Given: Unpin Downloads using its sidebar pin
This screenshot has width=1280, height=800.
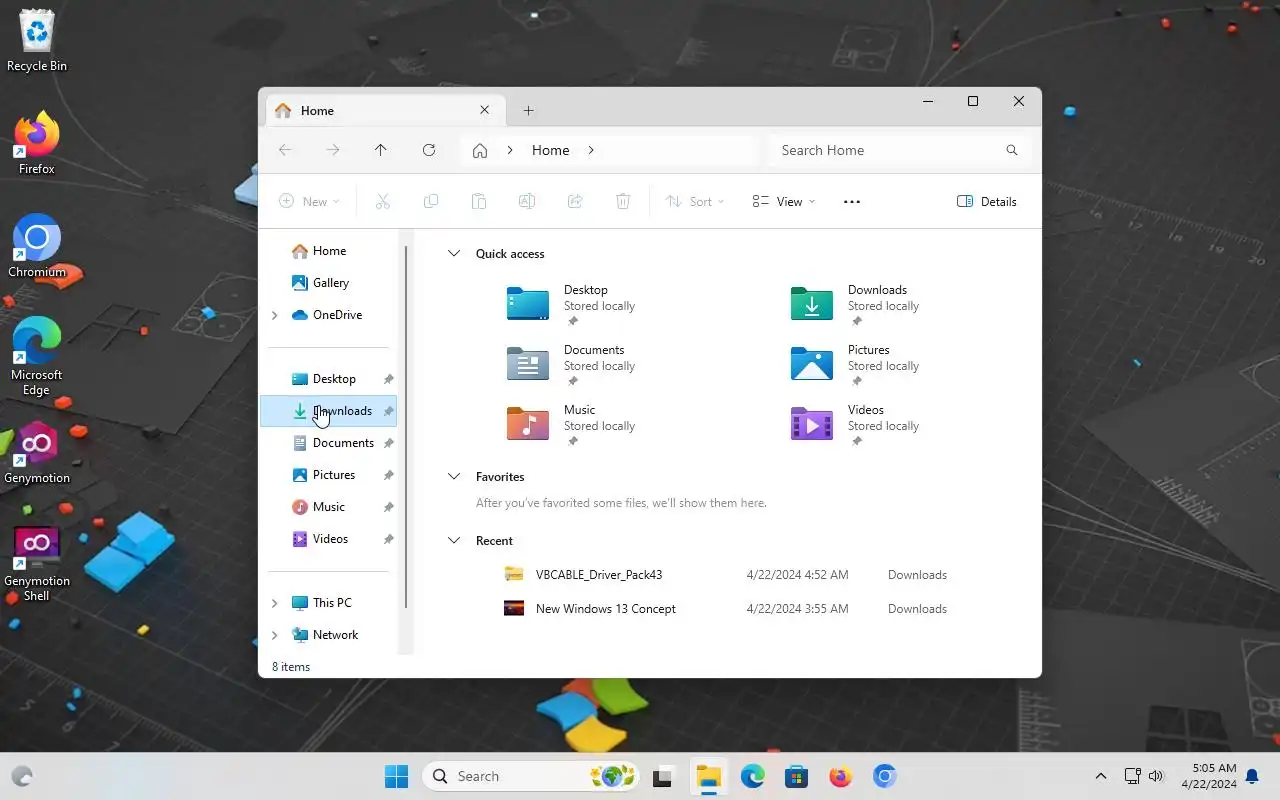Looking at the screenshot, I should [x=388, y=411].
